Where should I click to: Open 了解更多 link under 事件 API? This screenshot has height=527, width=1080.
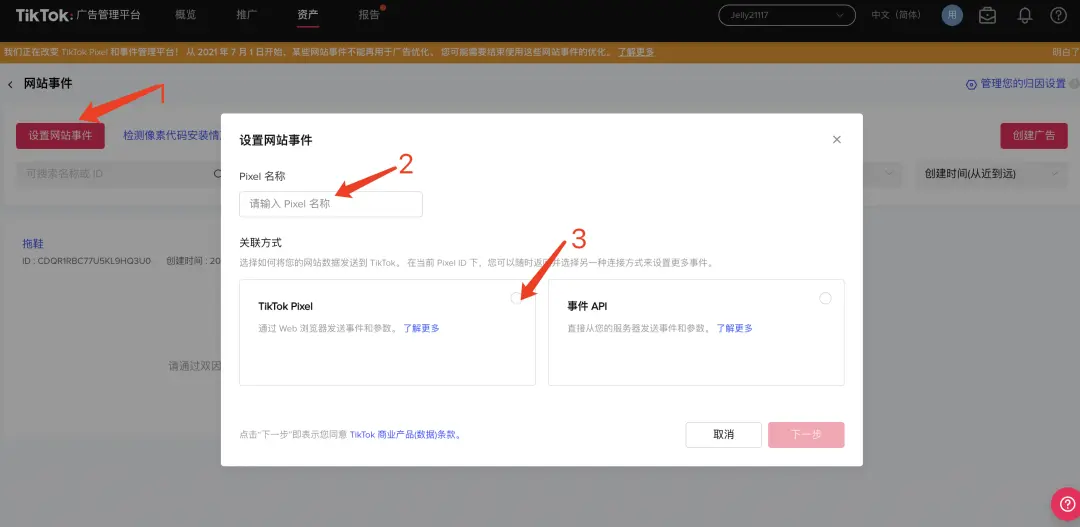click(734, 328)
